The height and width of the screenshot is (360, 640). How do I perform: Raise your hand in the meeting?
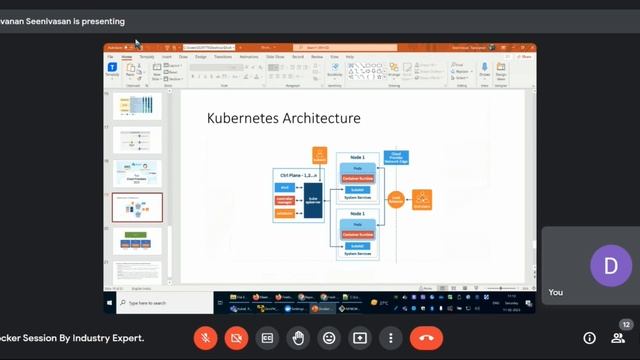[298, 338]
